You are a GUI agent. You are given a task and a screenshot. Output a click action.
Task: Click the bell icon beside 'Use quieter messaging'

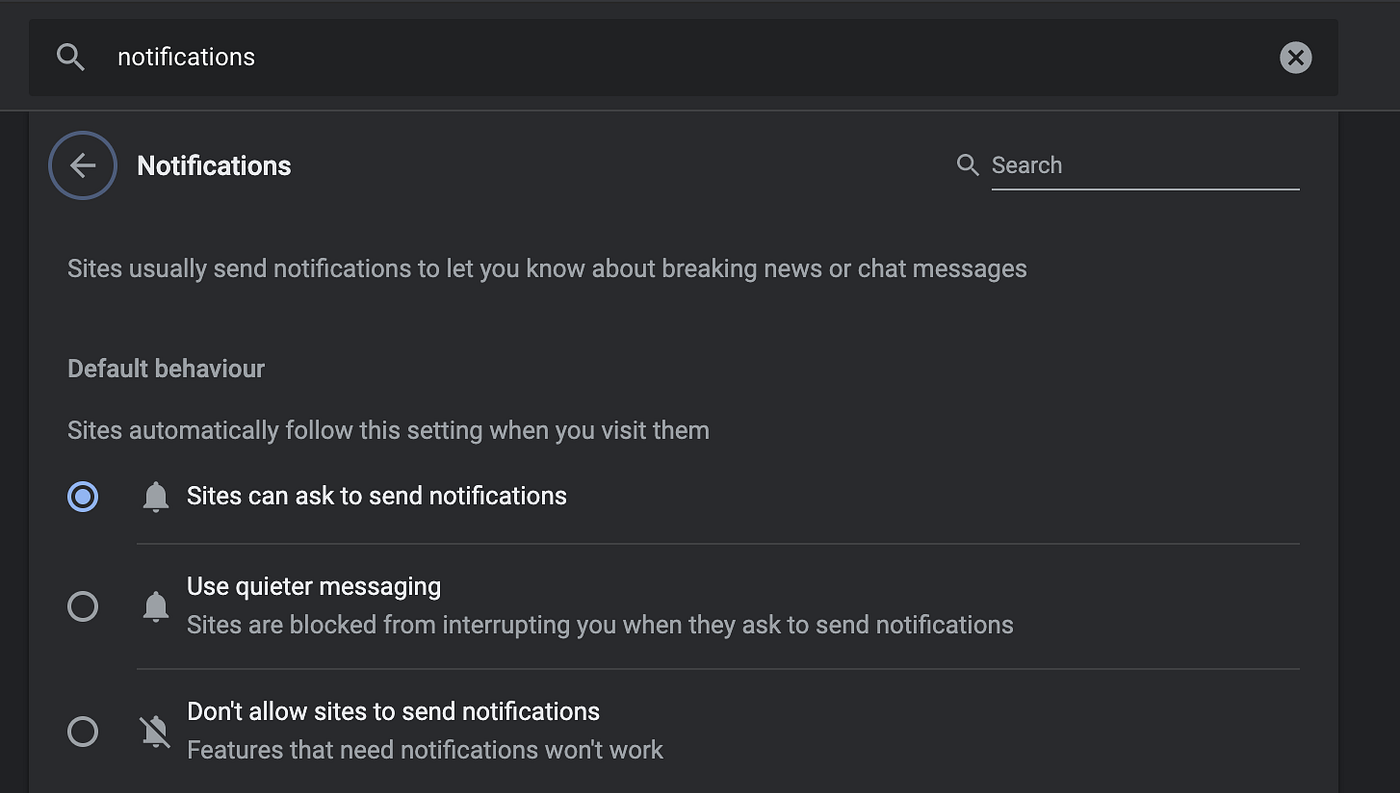[x=156, y=606]
